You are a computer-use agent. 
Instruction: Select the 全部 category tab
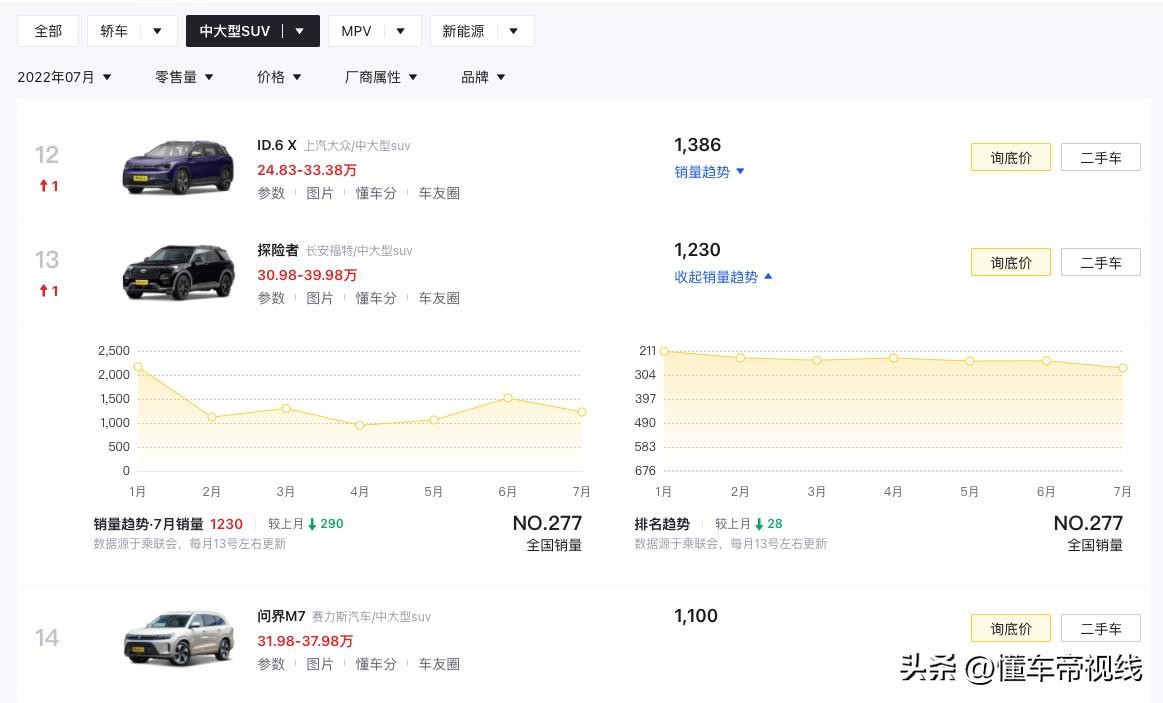48,31
